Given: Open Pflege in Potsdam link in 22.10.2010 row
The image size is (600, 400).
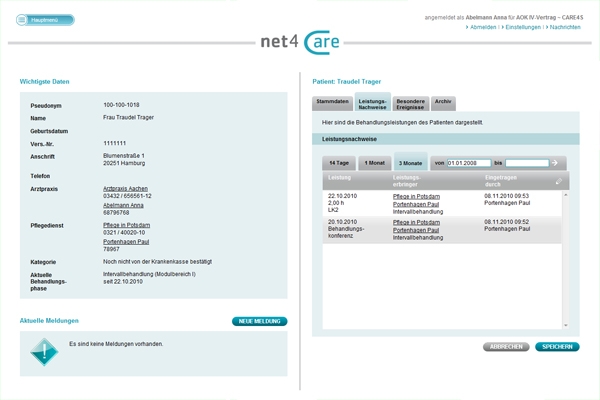Looking at the screenshot, I should coord(416,196).
